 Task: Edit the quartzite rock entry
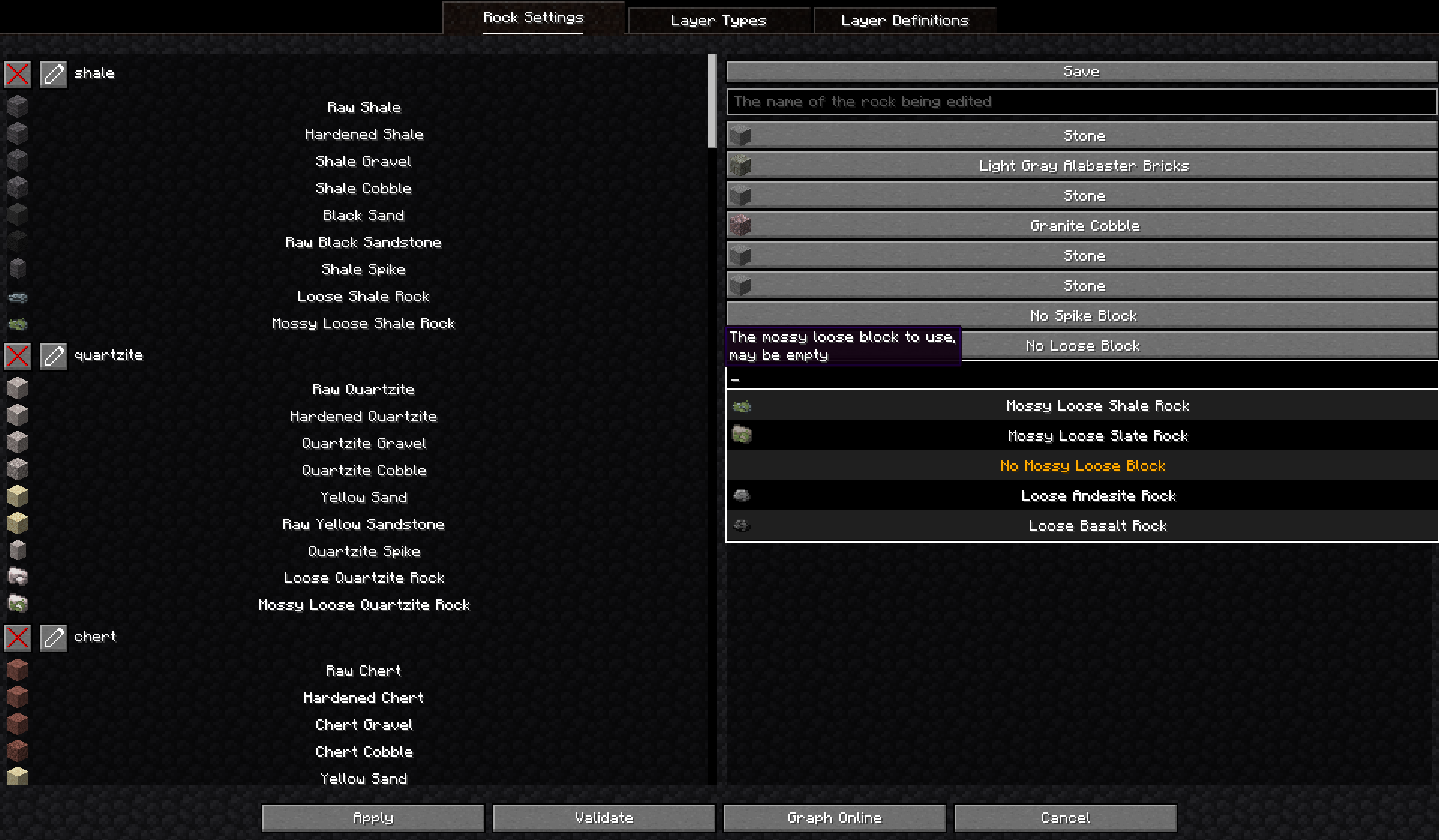[54, 356]
